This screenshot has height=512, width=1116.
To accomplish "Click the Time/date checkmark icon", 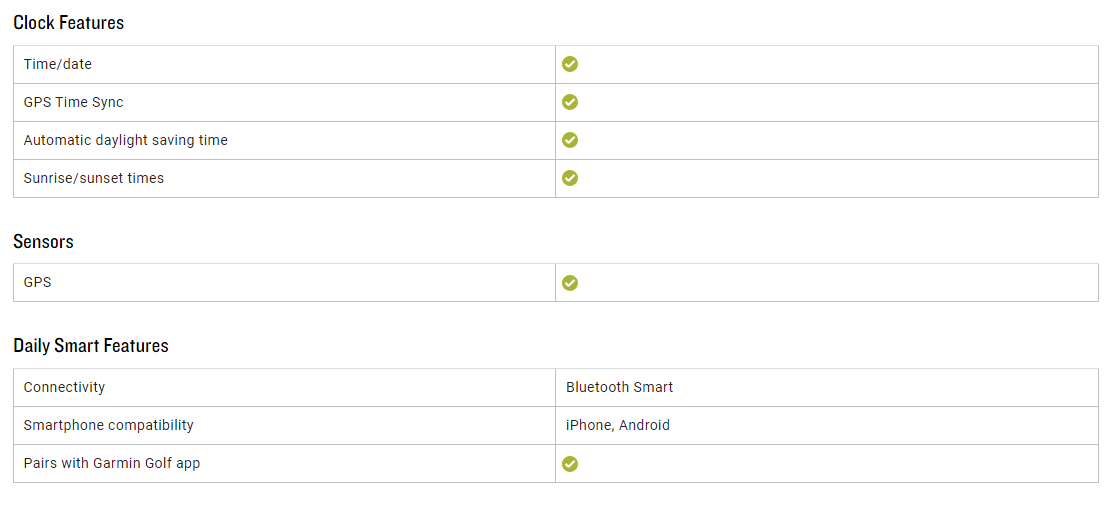I will 570,64.
